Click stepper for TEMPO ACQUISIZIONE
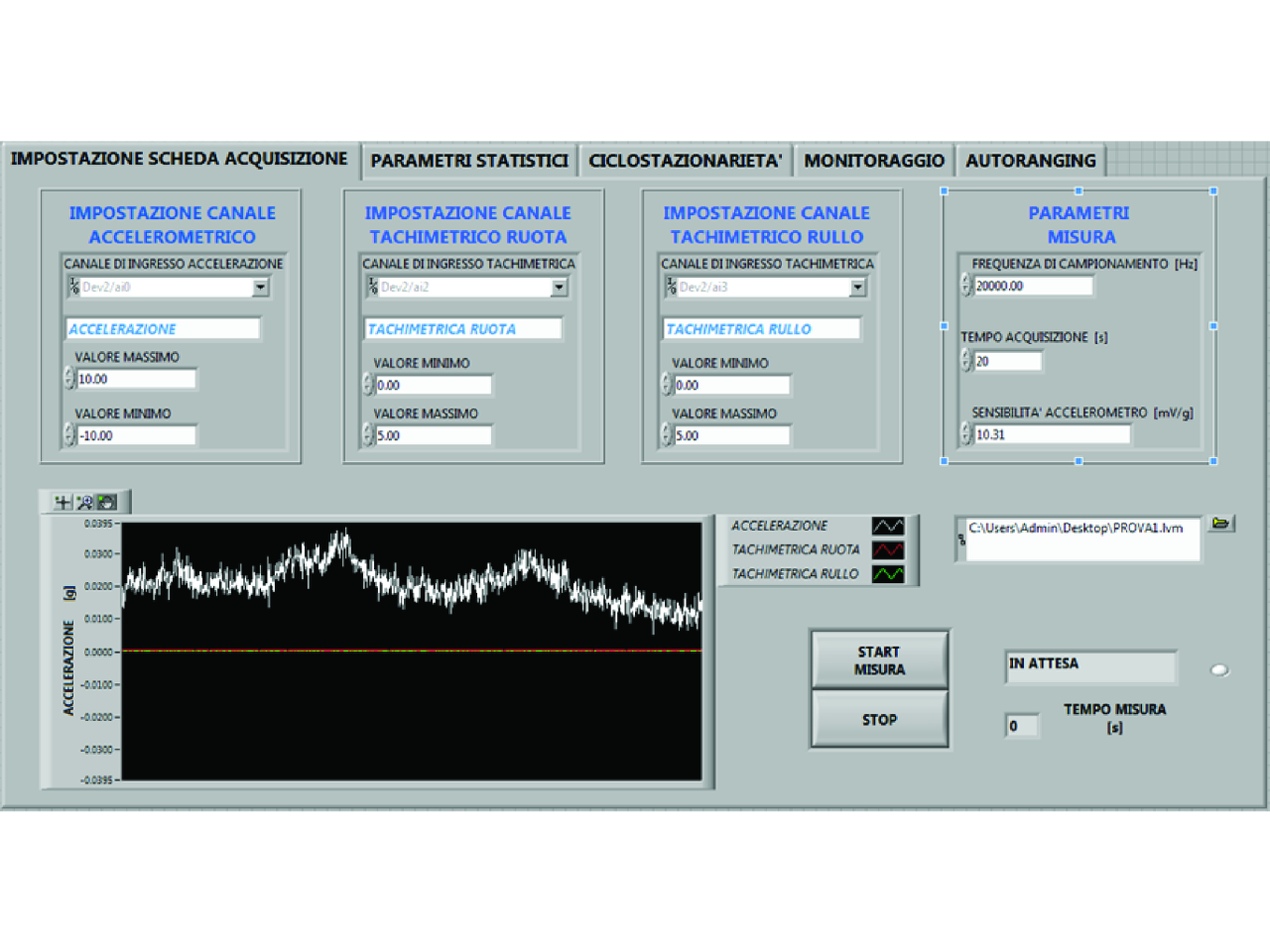This screenshot has height=952, width=1270. pos(966,361)
